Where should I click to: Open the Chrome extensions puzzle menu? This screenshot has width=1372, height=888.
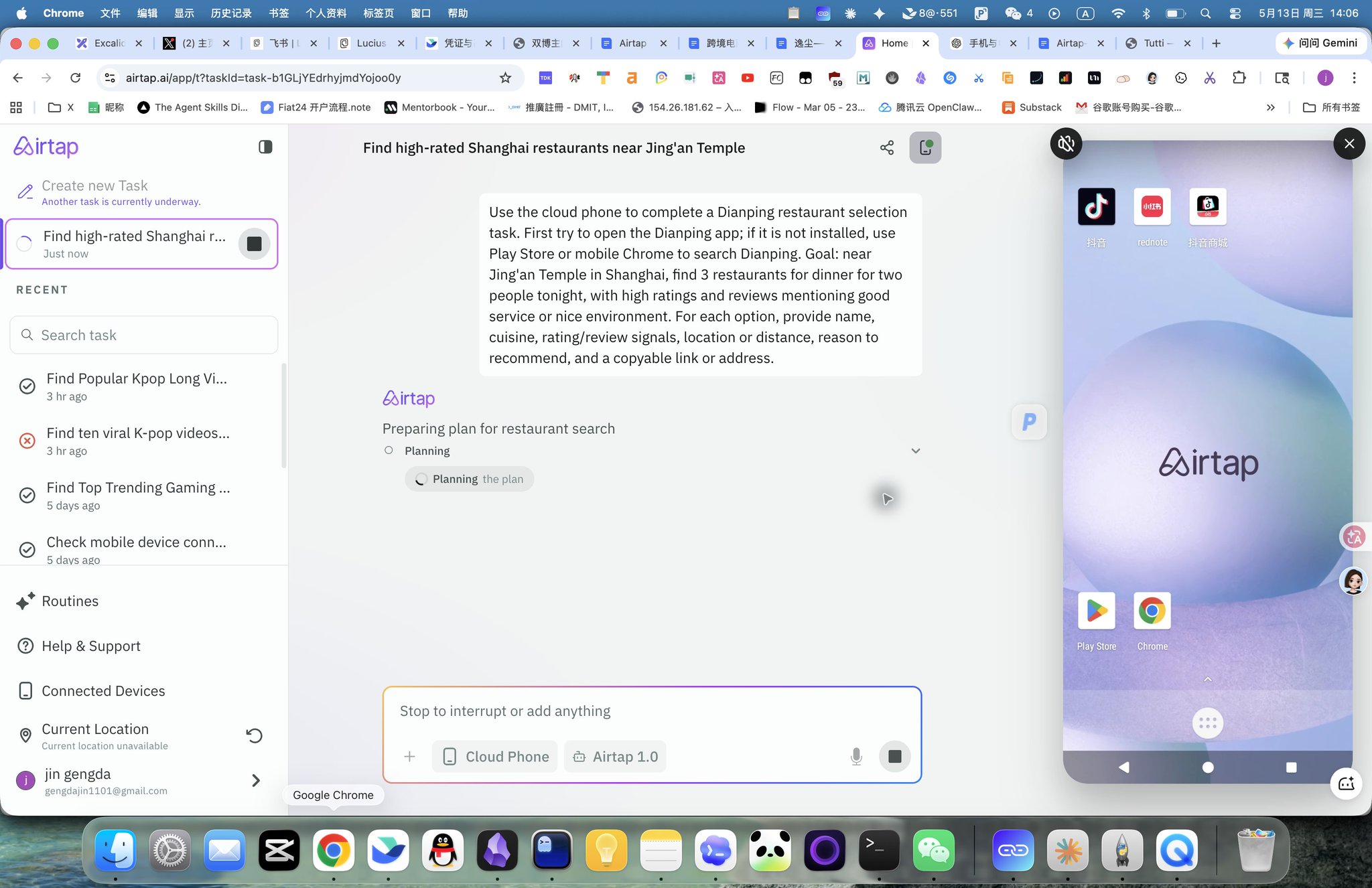(x=1239, y=78)
